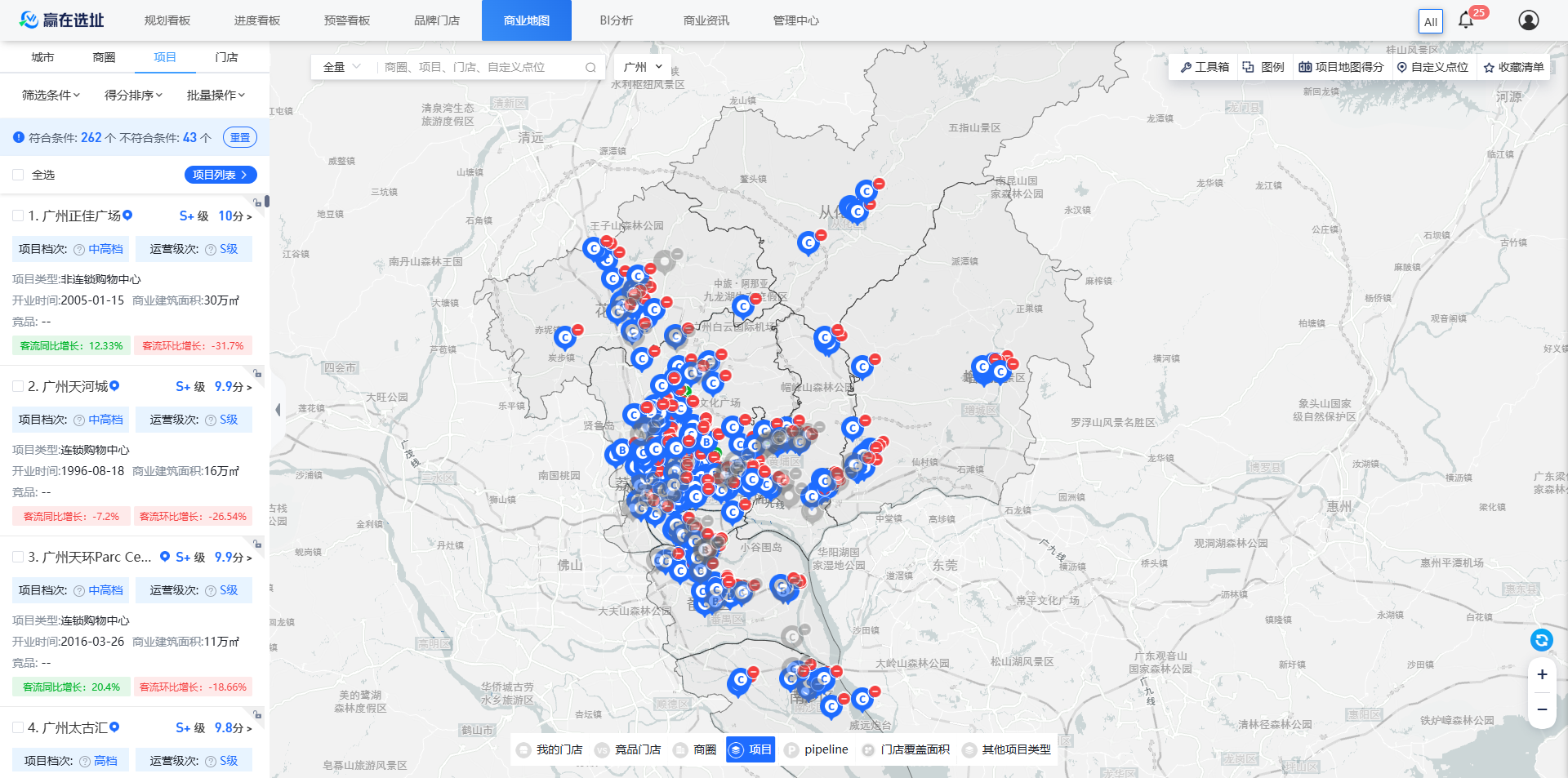Toggle the 项目 map layer off
The height and width of the screenshot is (778, 1568).
750,749
